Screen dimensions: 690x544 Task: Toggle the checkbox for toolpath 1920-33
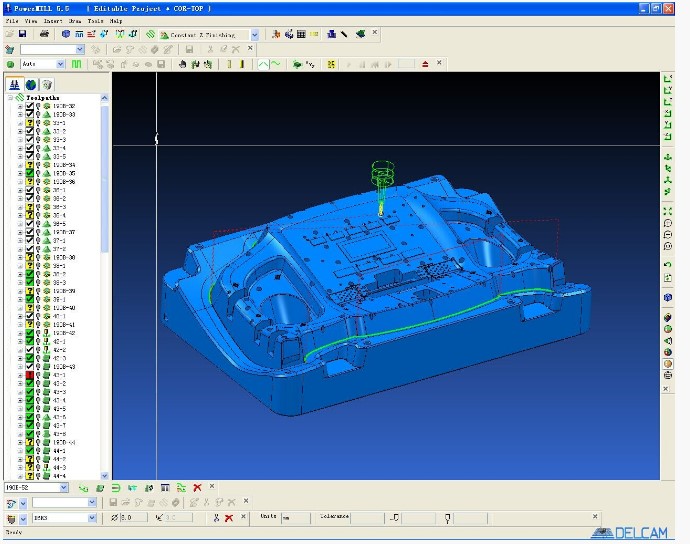[x=30, y=114]
